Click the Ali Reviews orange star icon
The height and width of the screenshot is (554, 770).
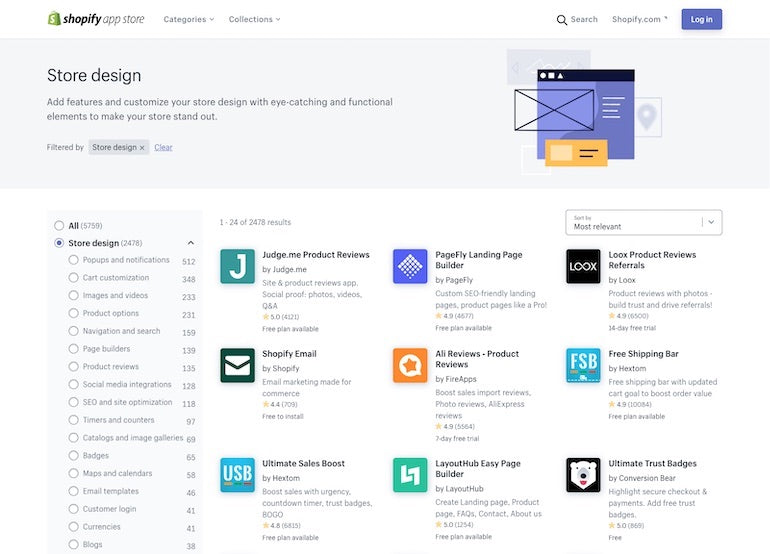410,366
